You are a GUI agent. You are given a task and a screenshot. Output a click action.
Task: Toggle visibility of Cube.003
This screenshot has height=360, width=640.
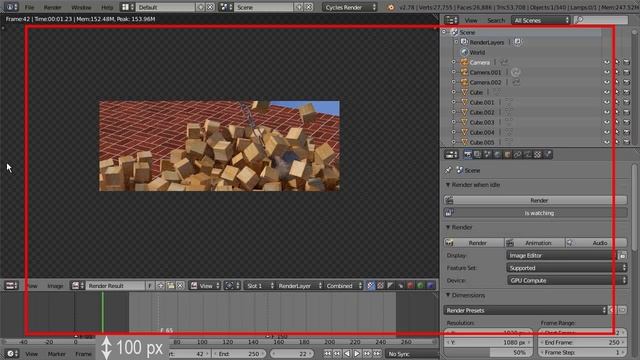[x=607, y=122]
